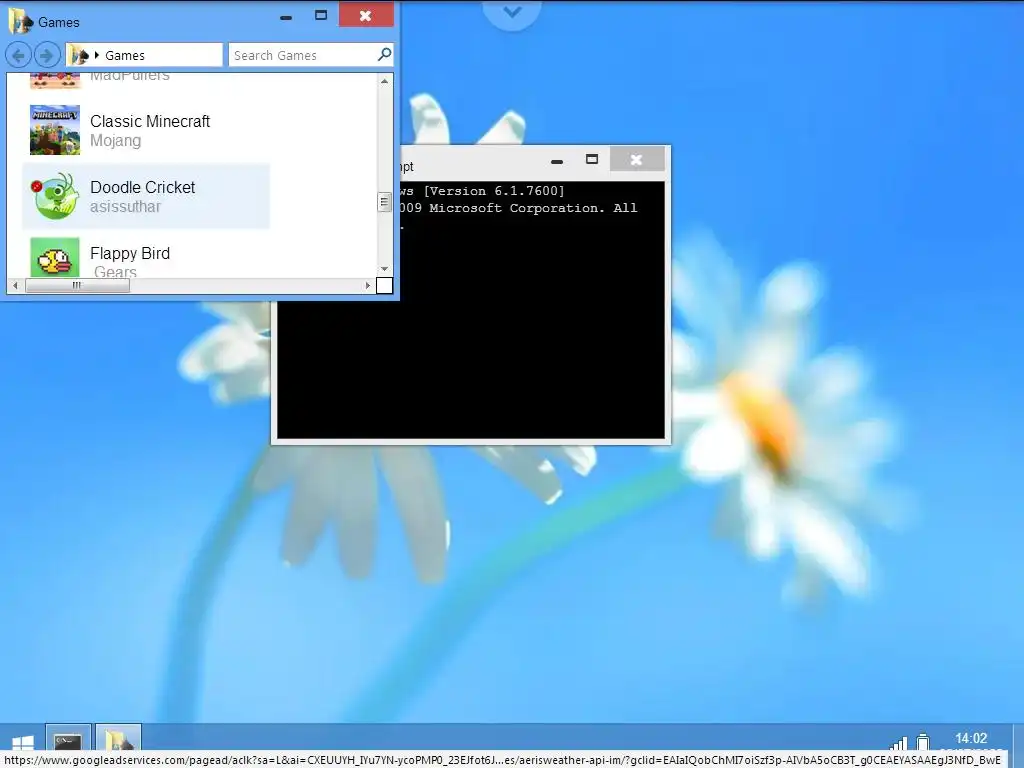
Task: Click the horizontal scrollbar thumb in Games
Action: 77,285
